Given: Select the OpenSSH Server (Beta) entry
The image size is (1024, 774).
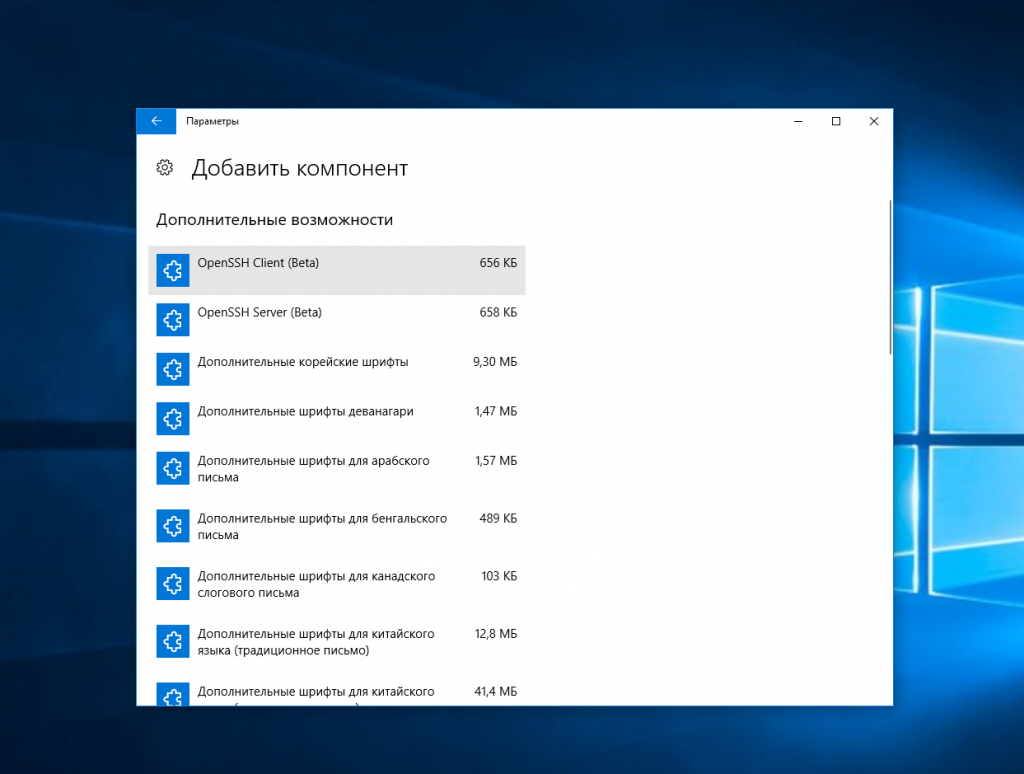Looking at the screenshot, I should point(337,320).
